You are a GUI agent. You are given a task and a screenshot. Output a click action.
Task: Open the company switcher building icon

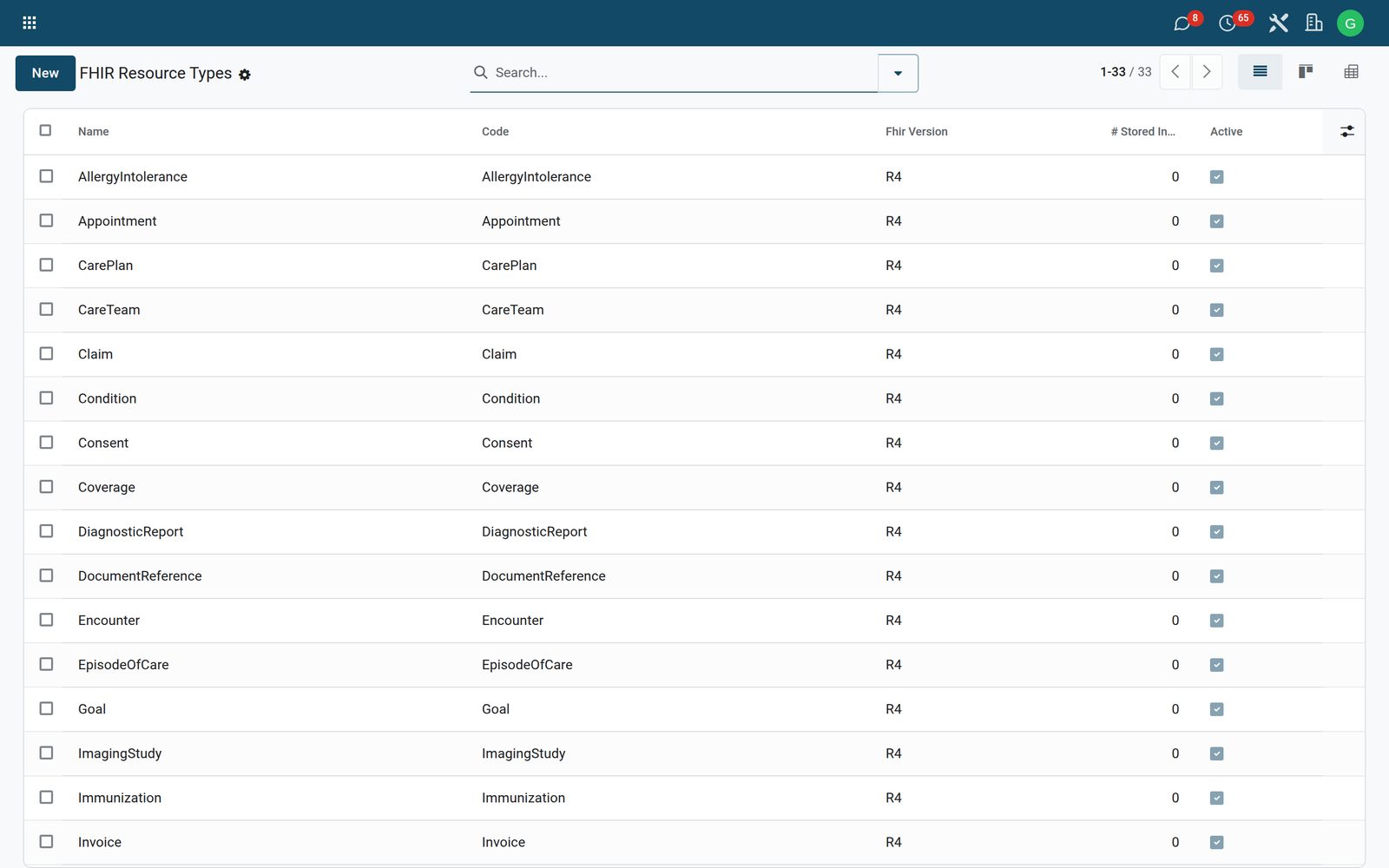pos(1313,23)
